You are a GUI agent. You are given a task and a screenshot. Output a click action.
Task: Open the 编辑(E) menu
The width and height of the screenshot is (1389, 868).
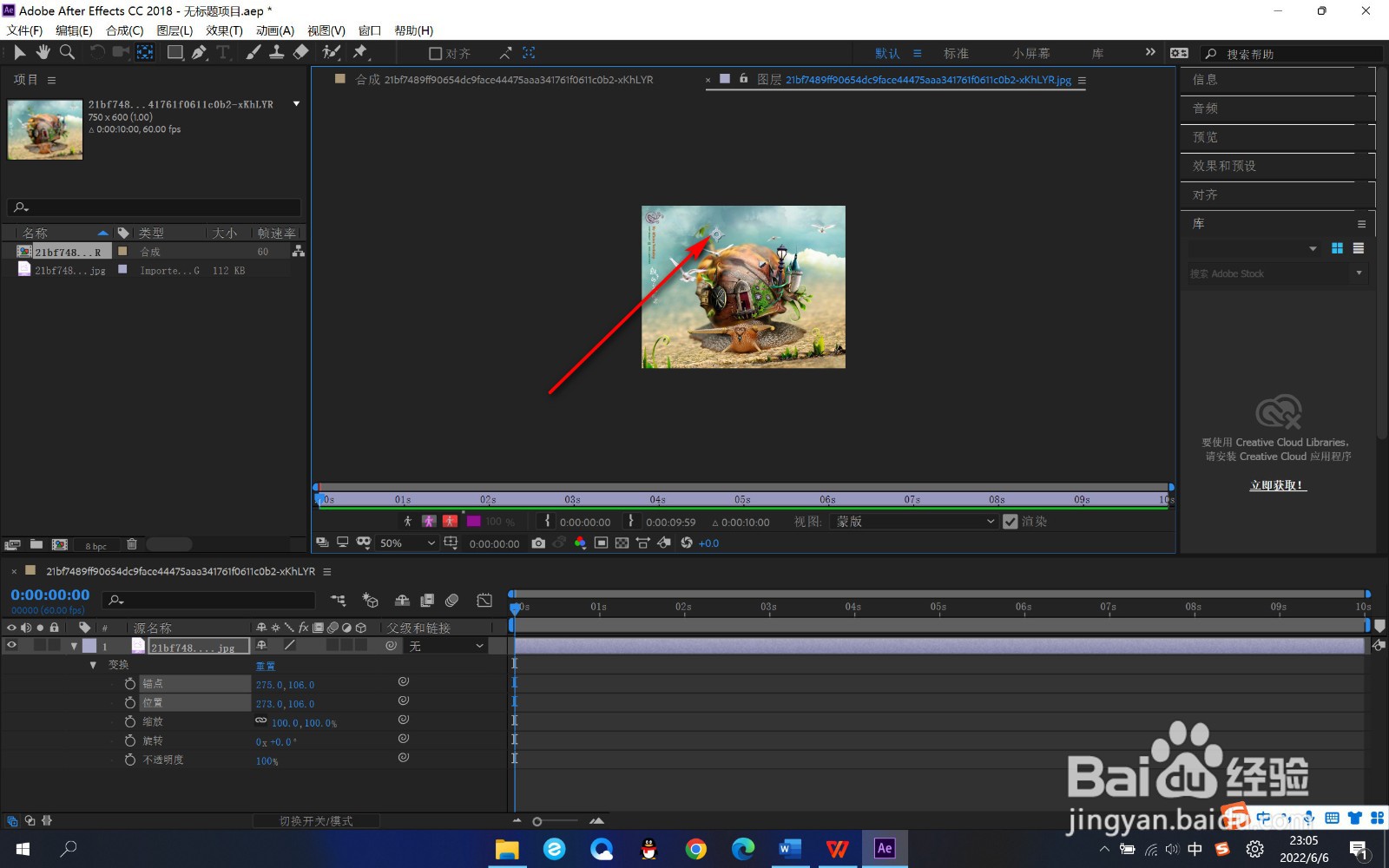(74, 30)
